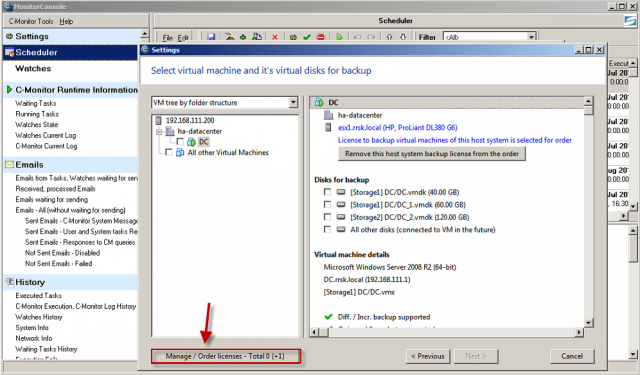Image resolution: width=640 pixels, height=375 pixels.
Task: Open Waiting Tasks in sidebar
Action: [x=36, y=103]
